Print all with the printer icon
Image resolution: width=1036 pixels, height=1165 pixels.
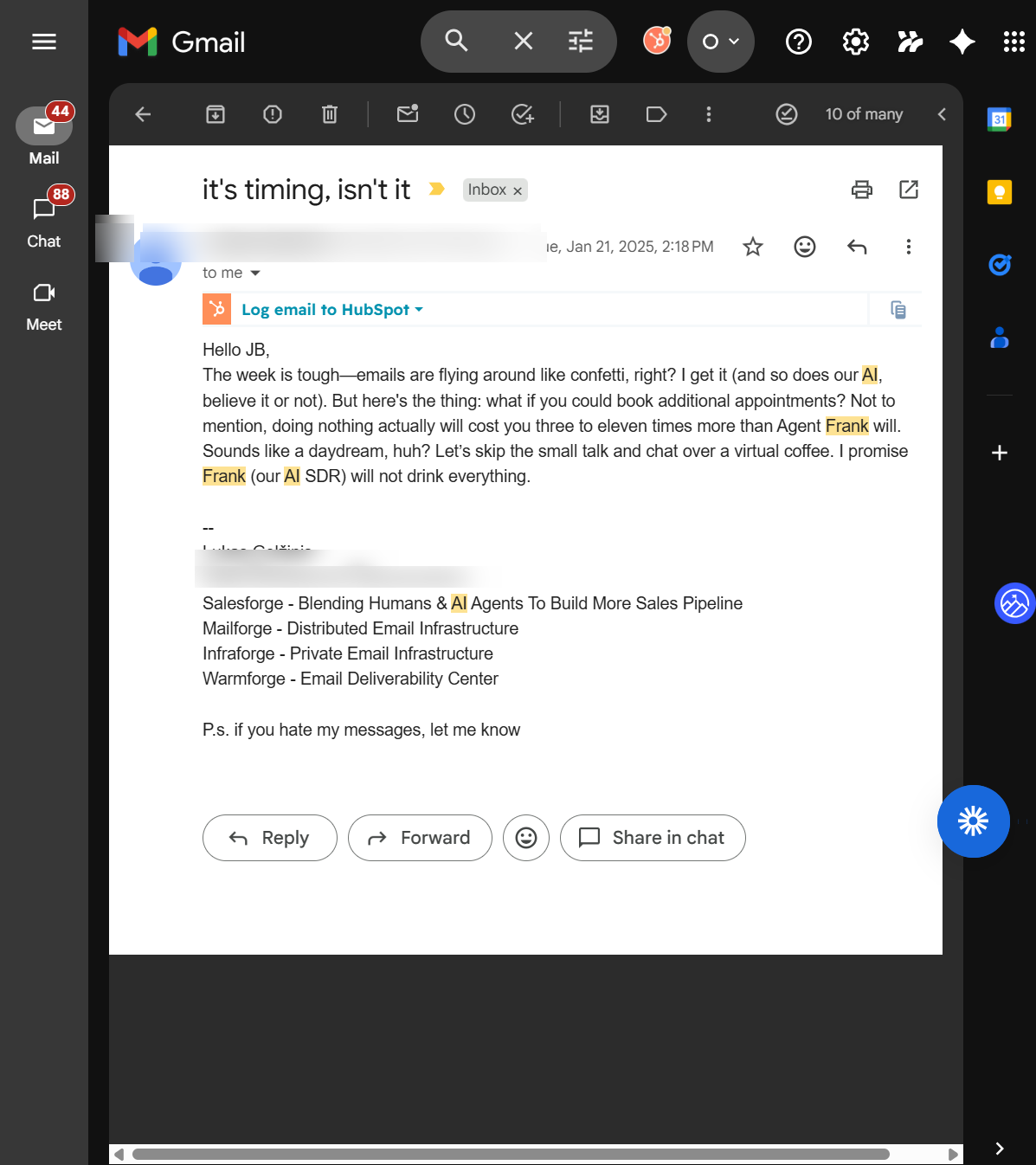862,190
